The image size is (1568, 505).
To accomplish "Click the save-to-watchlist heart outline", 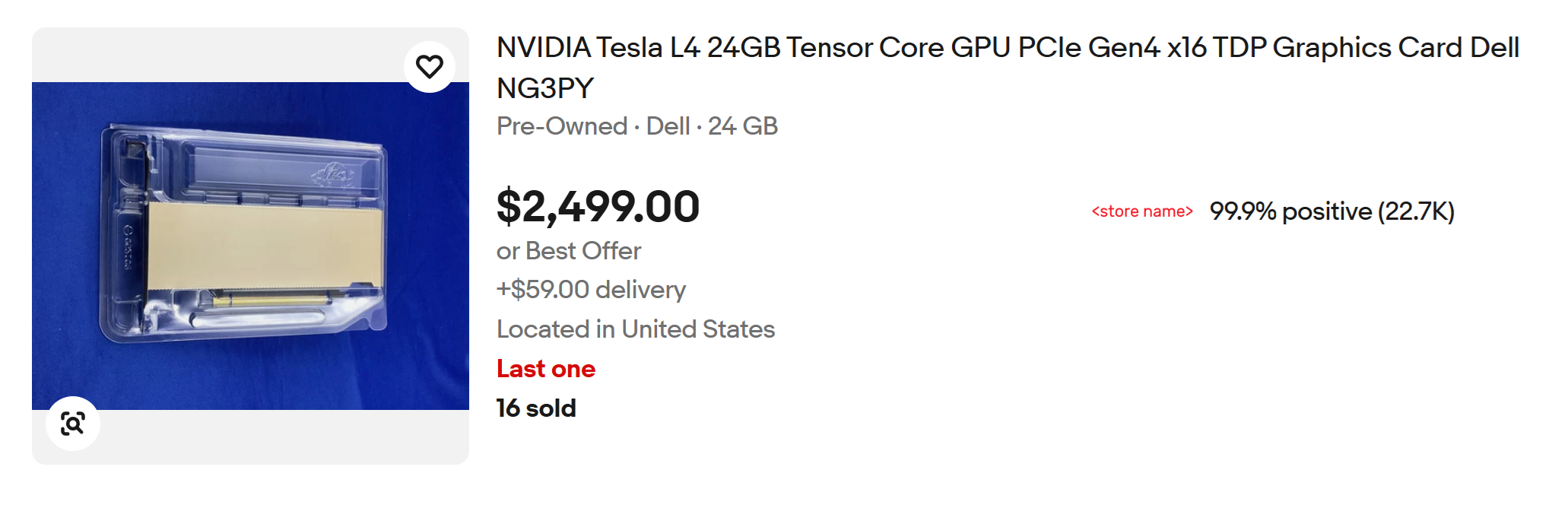I will coord(430,65).
